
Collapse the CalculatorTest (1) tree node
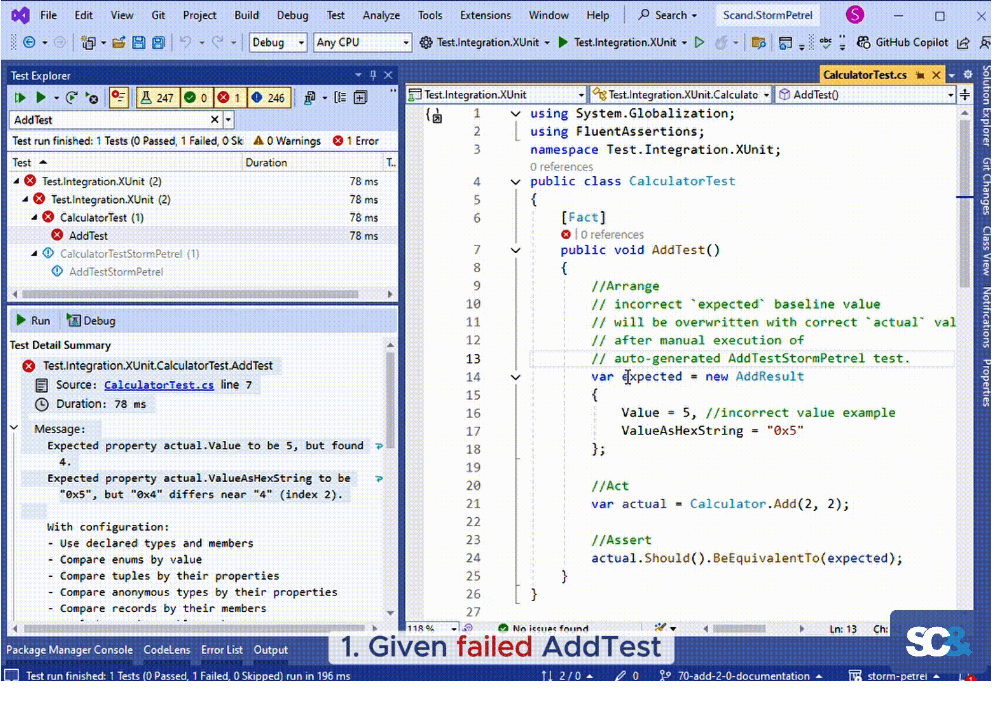pyautogui.click(x=34, y=218)
